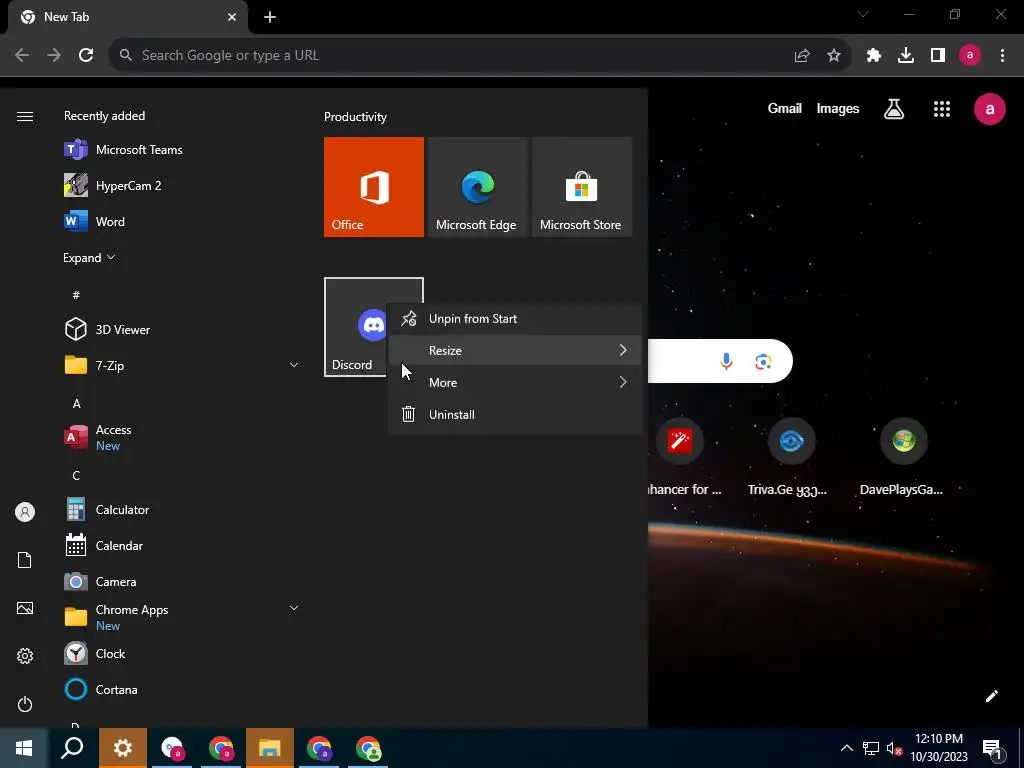Click voice search microphone icon
1024x768 pixels.
coord(726,361)
